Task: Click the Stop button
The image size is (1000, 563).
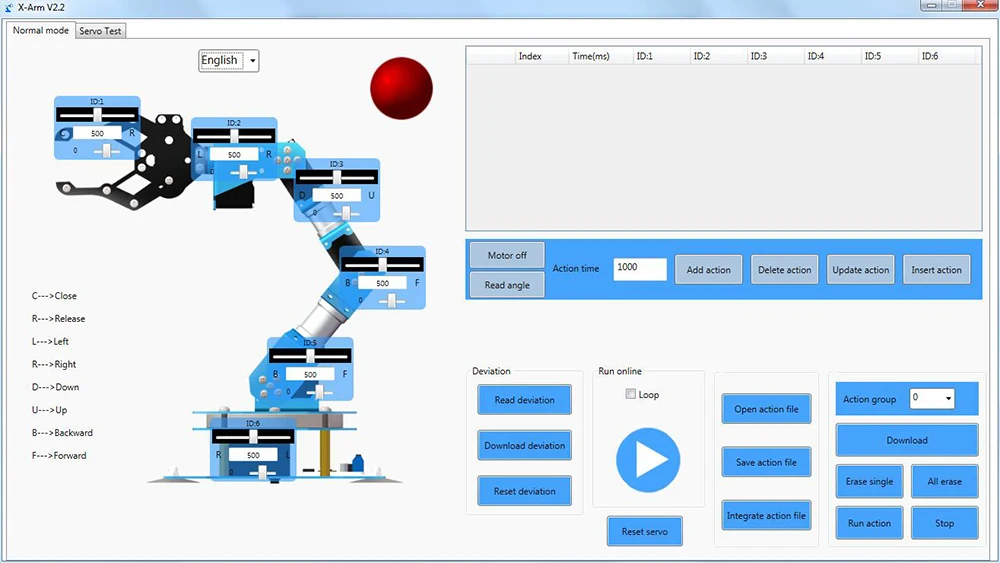Action: click(x=945, y=523)
